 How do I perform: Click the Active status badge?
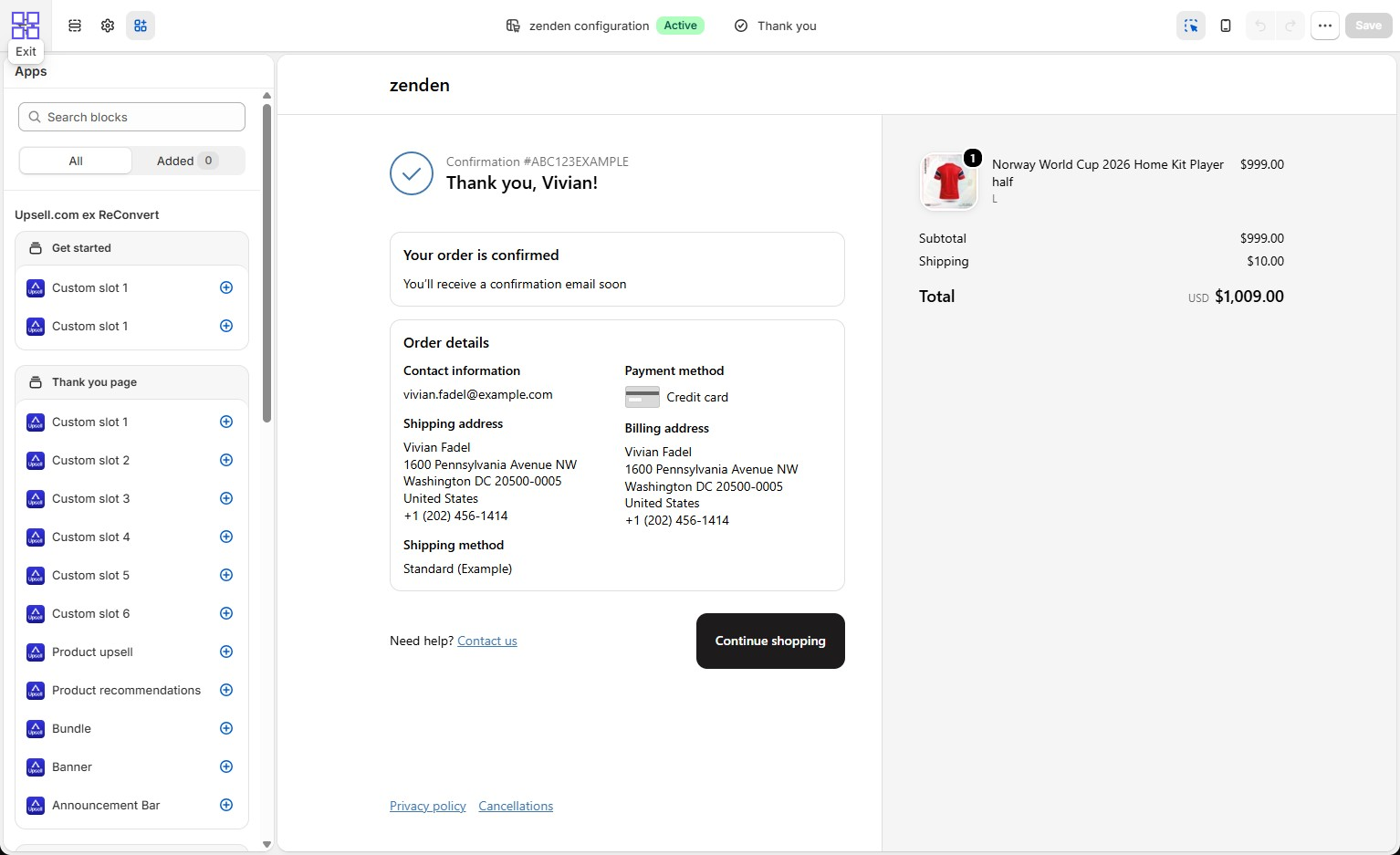coord(680,26)
